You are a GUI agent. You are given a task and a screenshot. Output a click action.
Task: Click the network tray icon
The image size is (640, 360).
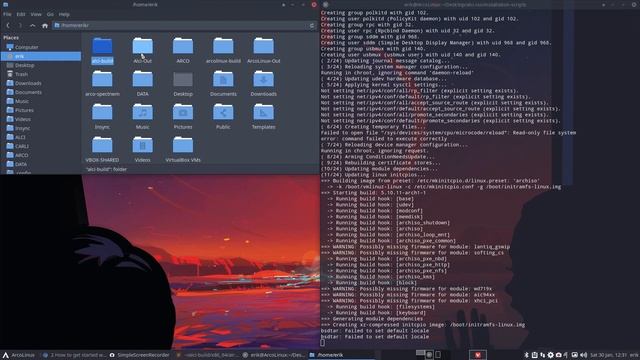(542, 355)
